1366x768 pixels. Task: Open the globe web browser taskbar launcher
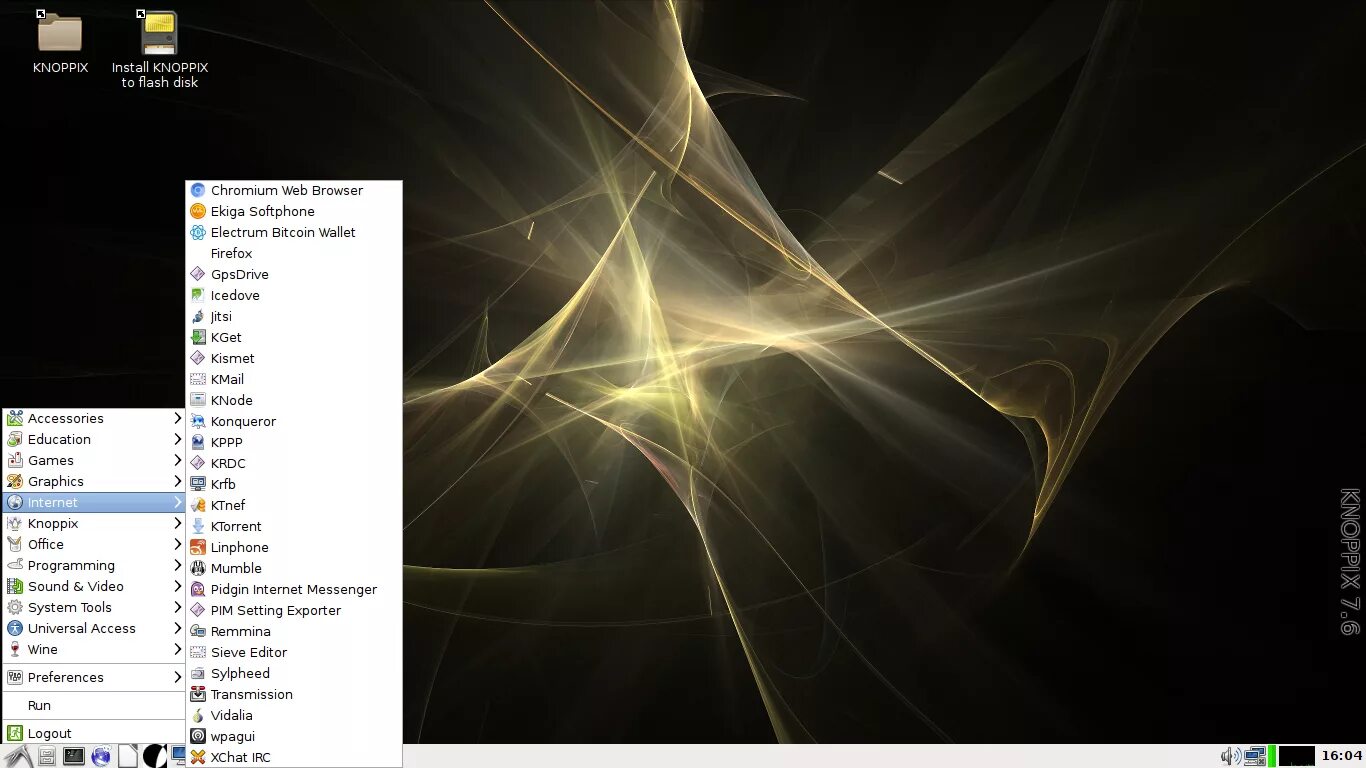click(101, 756)
